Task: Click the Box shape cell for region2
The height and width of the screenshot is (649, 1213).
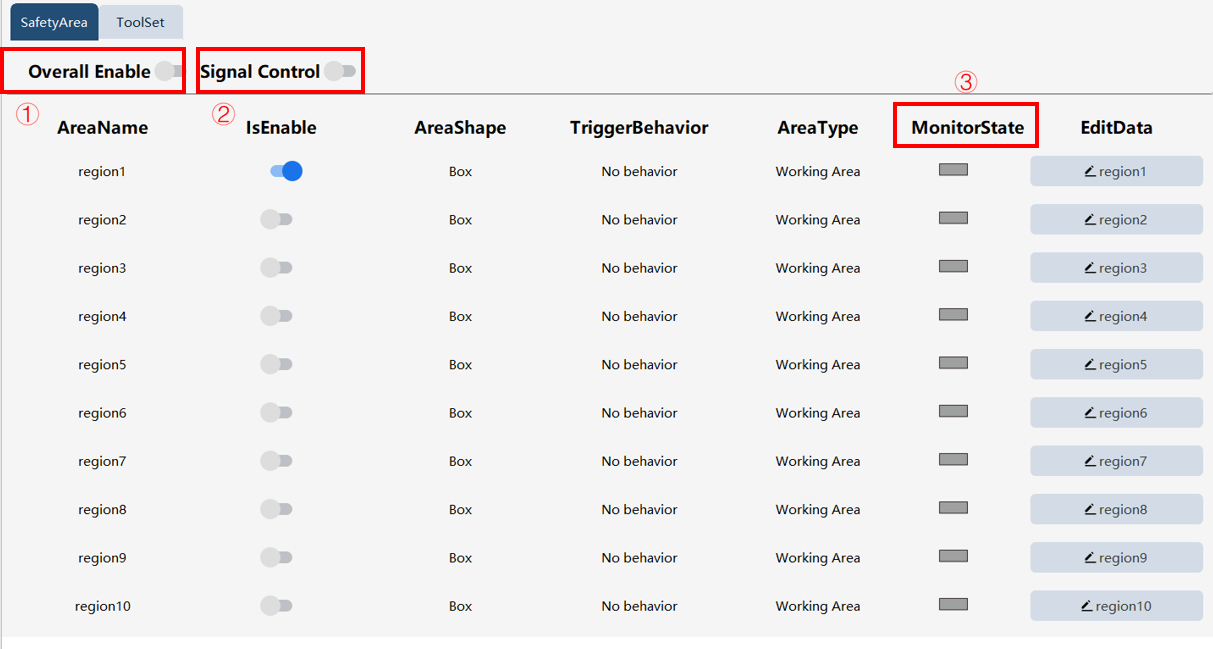Action: coord(460,219)
